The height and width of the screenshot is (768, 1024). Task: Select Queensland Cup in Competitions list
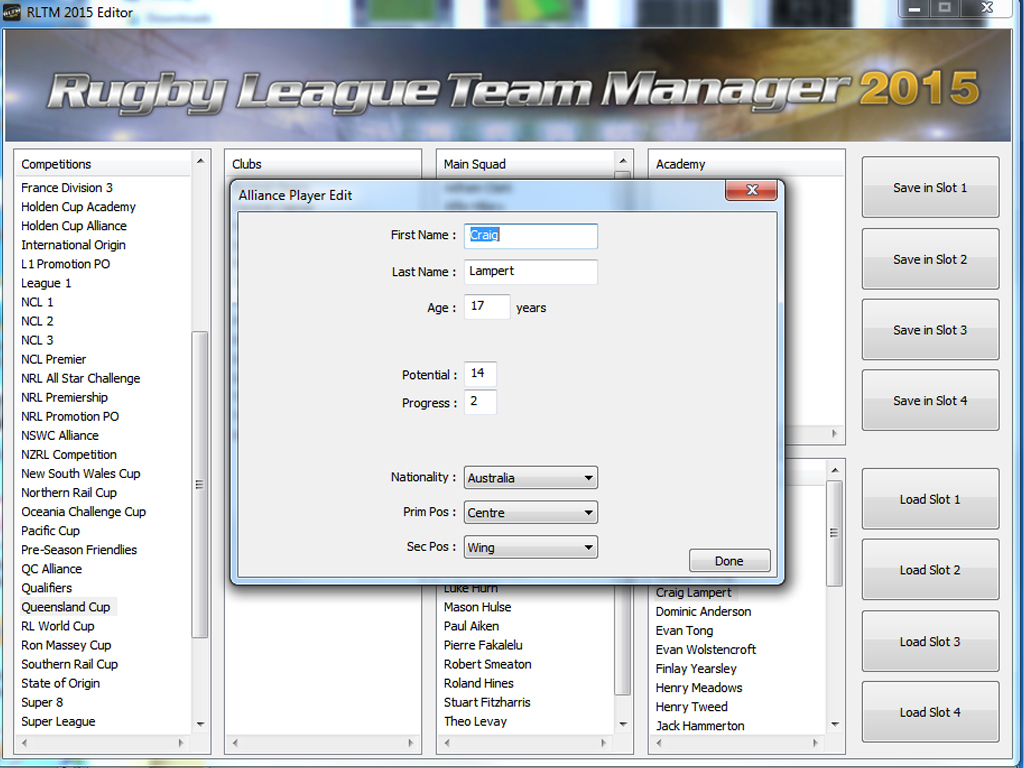coord(67,606)
